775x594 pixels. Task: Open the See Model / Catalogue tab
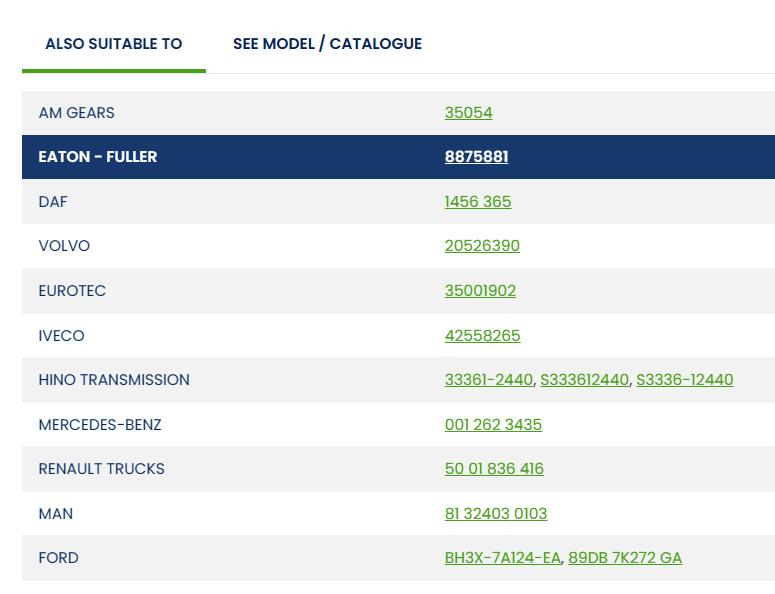coord(327,44)
